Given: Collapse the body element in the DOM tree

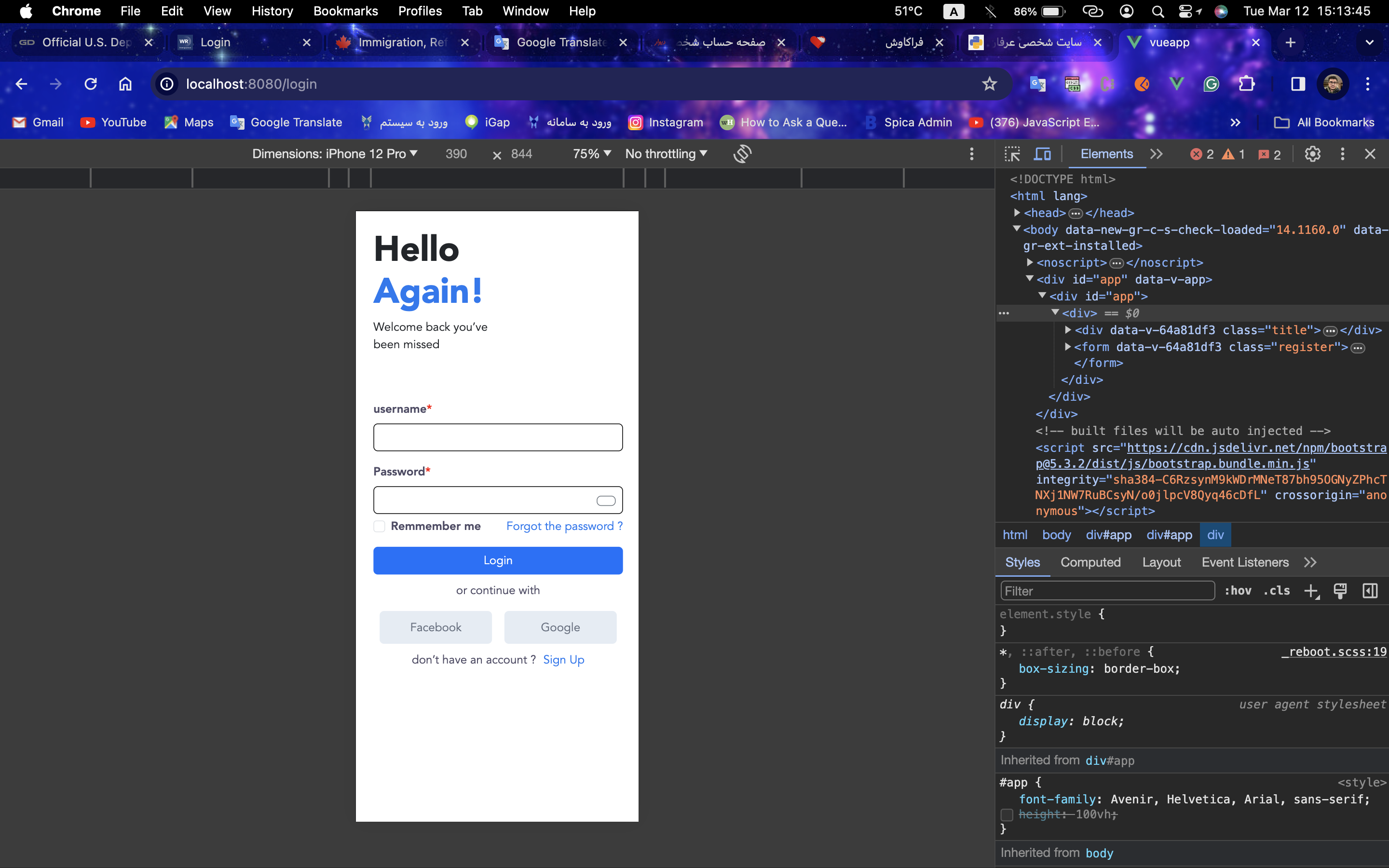Looking at the screenshot, I should pos(1017,229).
